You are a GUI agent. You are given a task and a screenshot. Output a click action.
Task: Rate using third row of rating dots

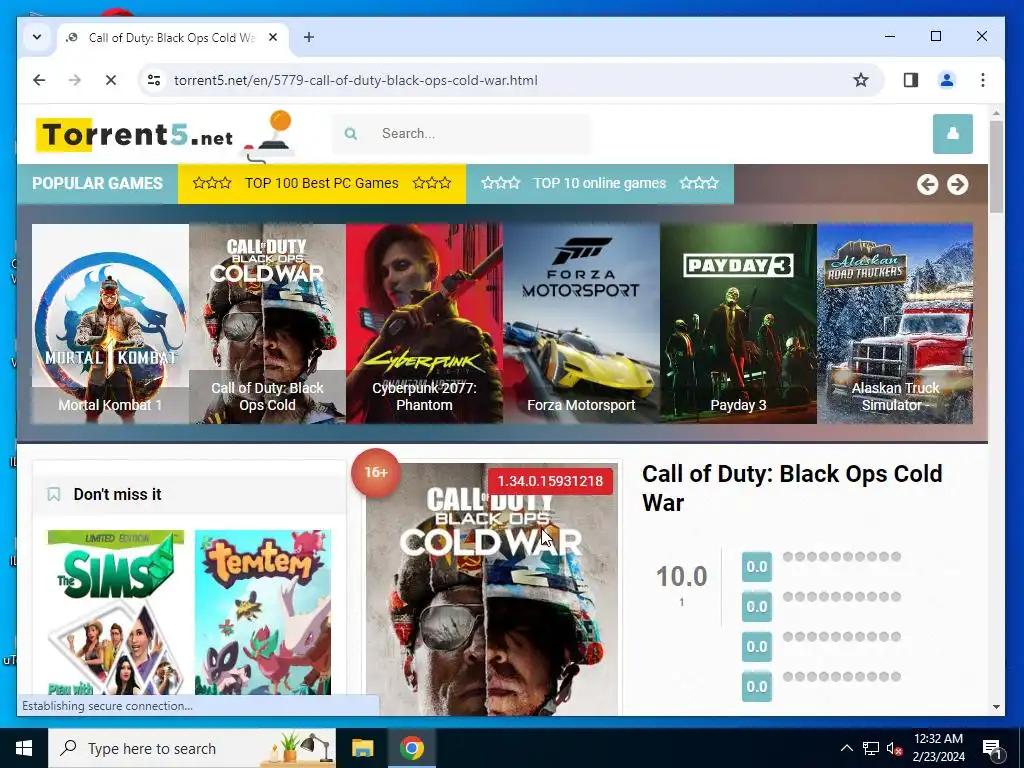tap(842, 636)
